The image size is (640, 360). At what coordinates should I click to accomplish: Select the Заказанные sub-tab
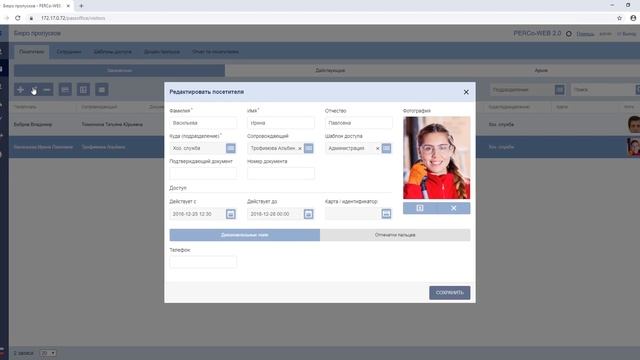pos(119,70)
